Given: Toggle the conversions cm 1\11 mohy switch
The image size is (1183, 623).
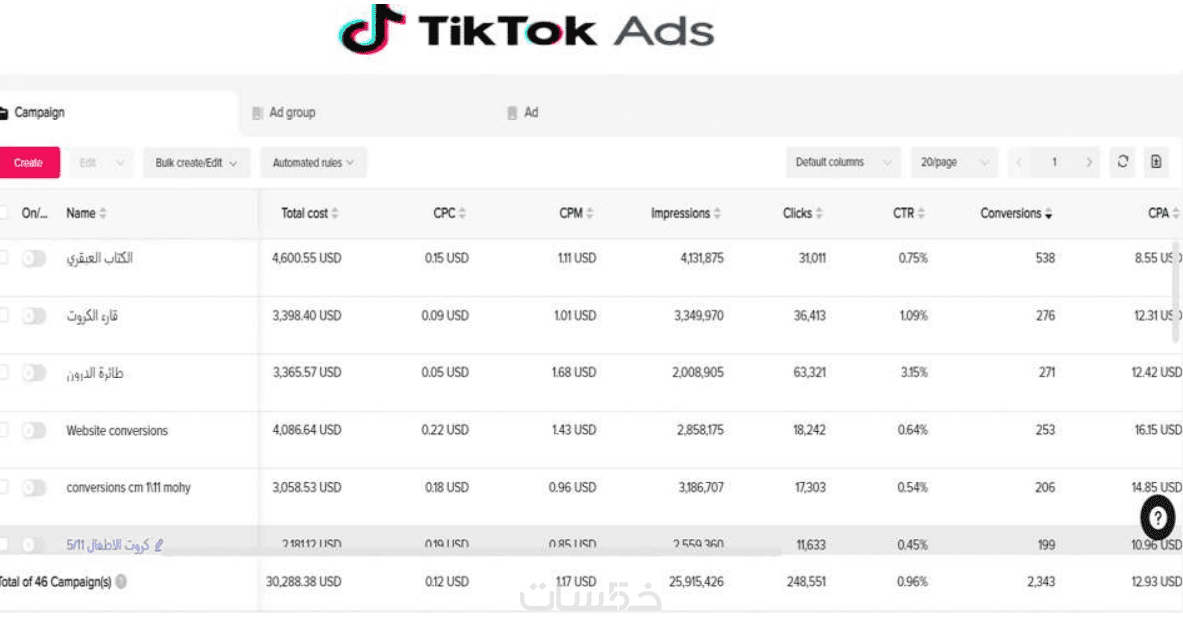Looking at the screenshot, I should click(x=34, y=488).
